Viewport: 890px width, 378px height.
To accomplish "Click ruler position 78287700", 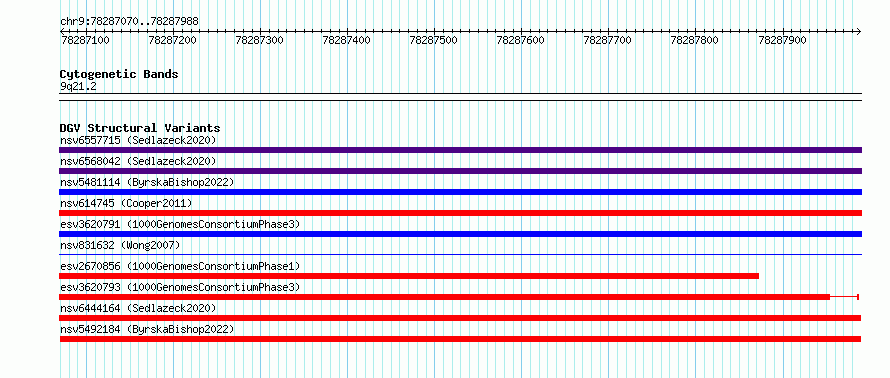I will point(608,40).
